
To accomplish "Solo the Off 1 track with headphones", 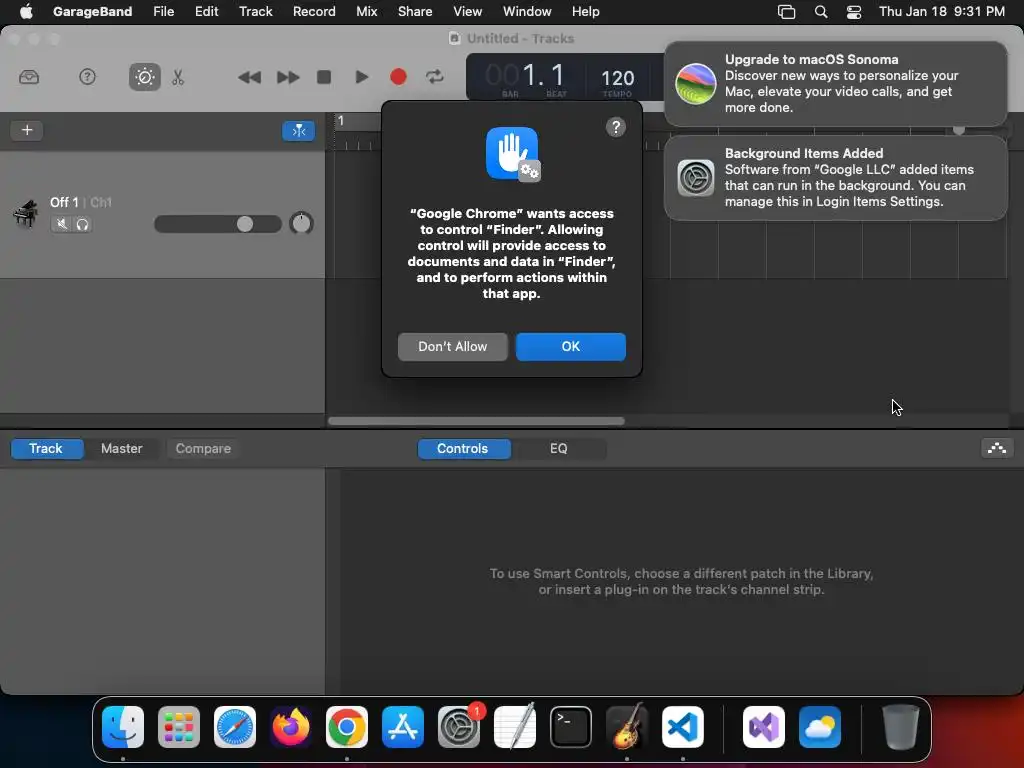I will (82, 224).
